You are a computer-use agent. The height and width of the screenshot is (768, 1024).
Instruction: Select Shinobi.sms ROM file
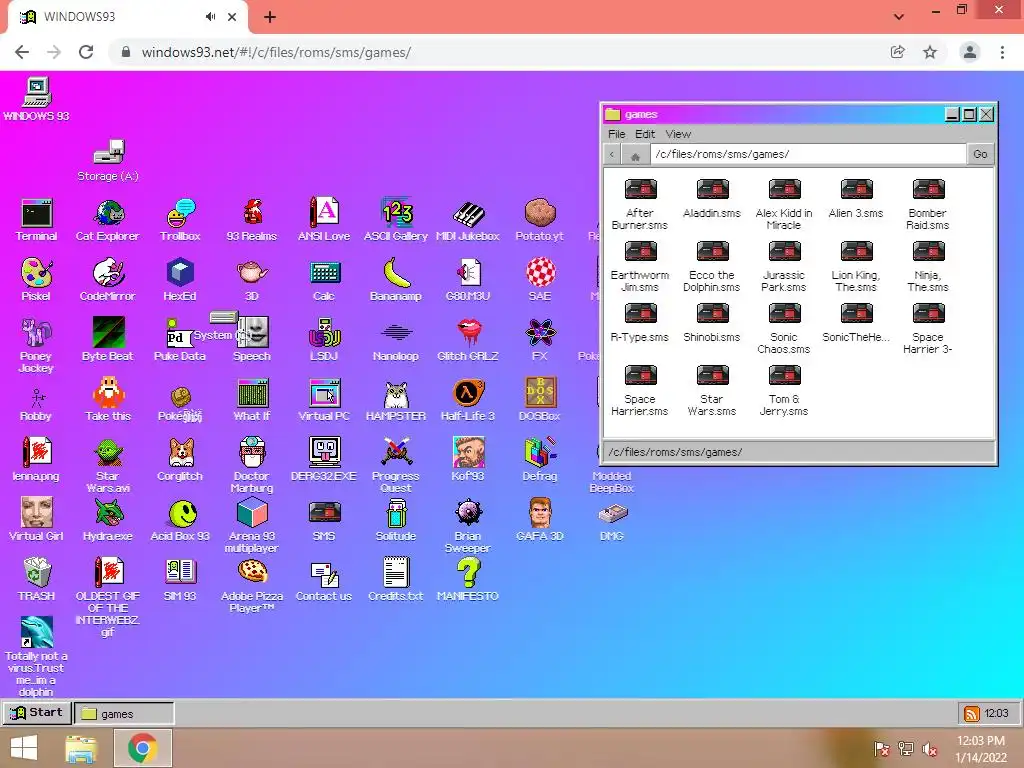pos(712,323)
